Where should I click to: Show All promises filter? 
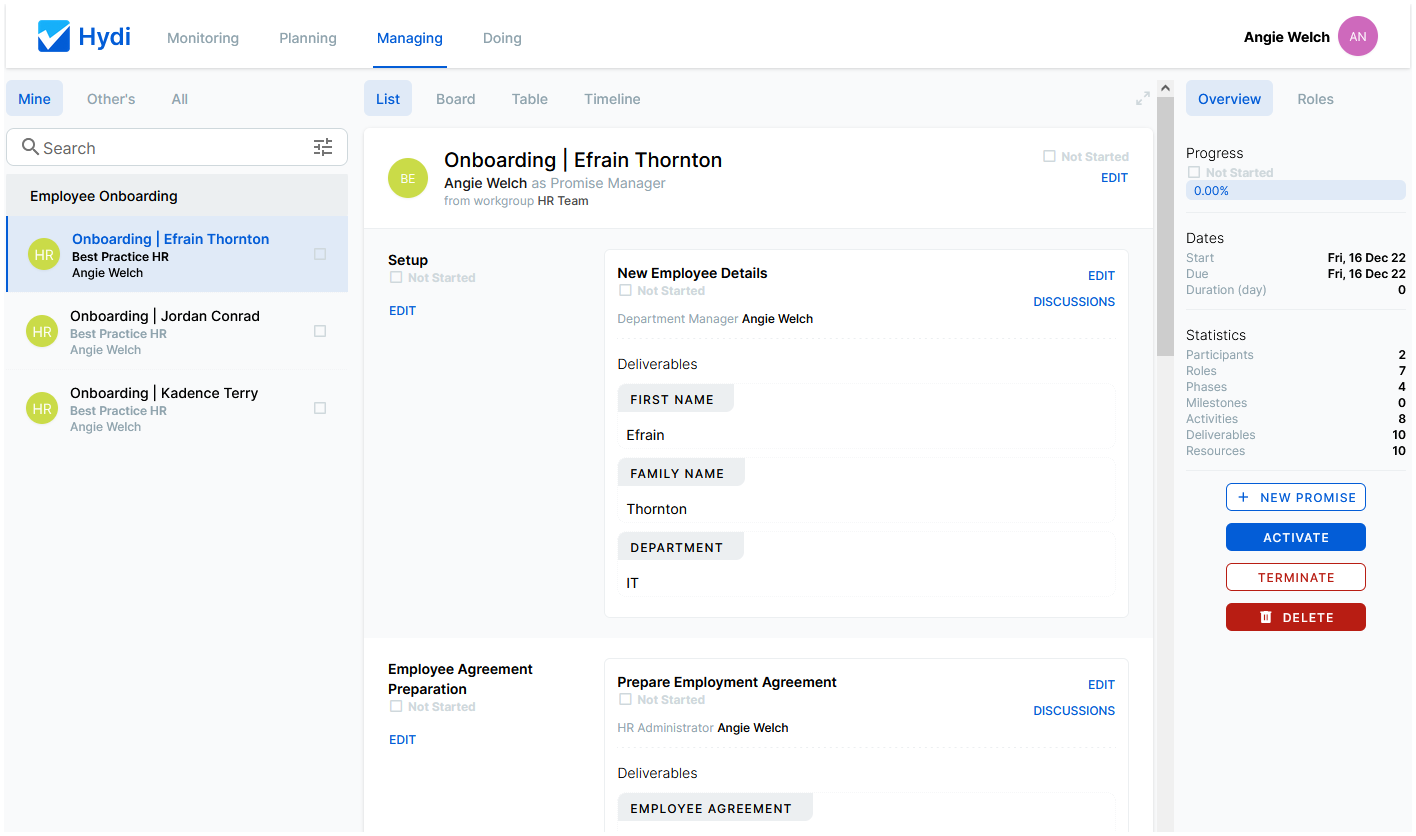[x=179, y=99]
